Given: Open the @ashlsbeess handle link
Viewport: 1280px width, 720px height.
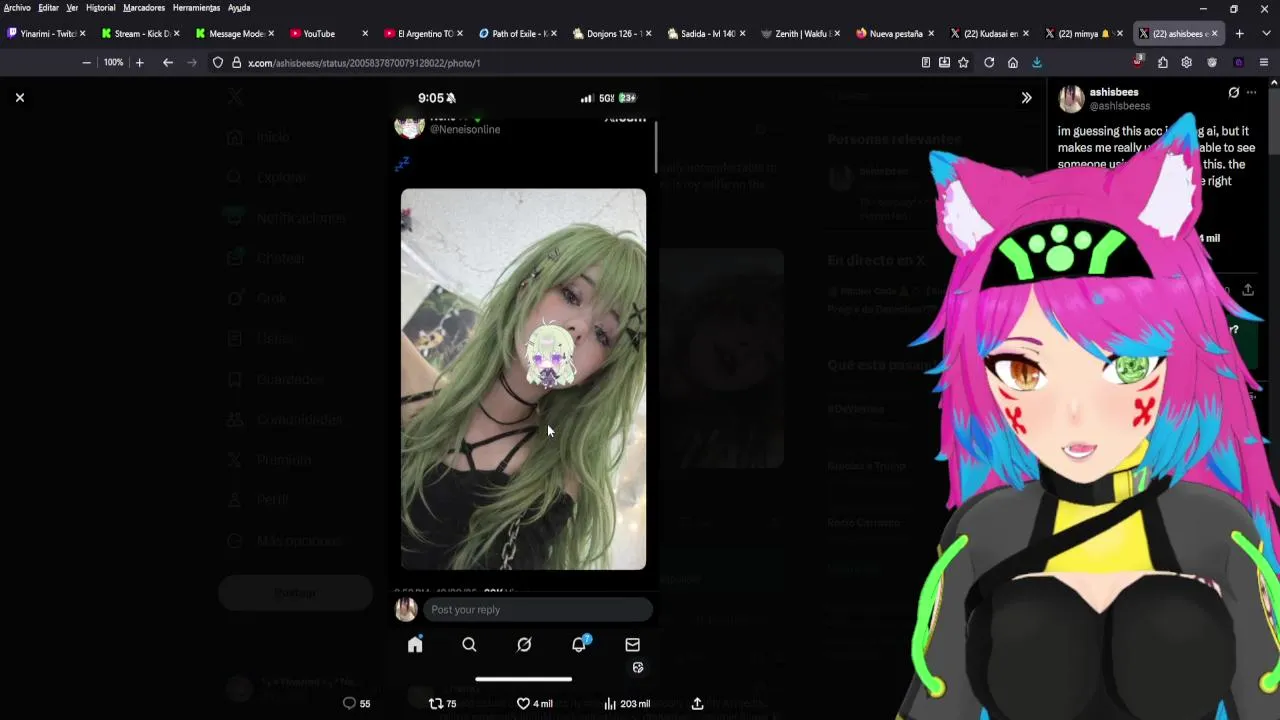Looking at the screenshot, I should point(1119,106).
